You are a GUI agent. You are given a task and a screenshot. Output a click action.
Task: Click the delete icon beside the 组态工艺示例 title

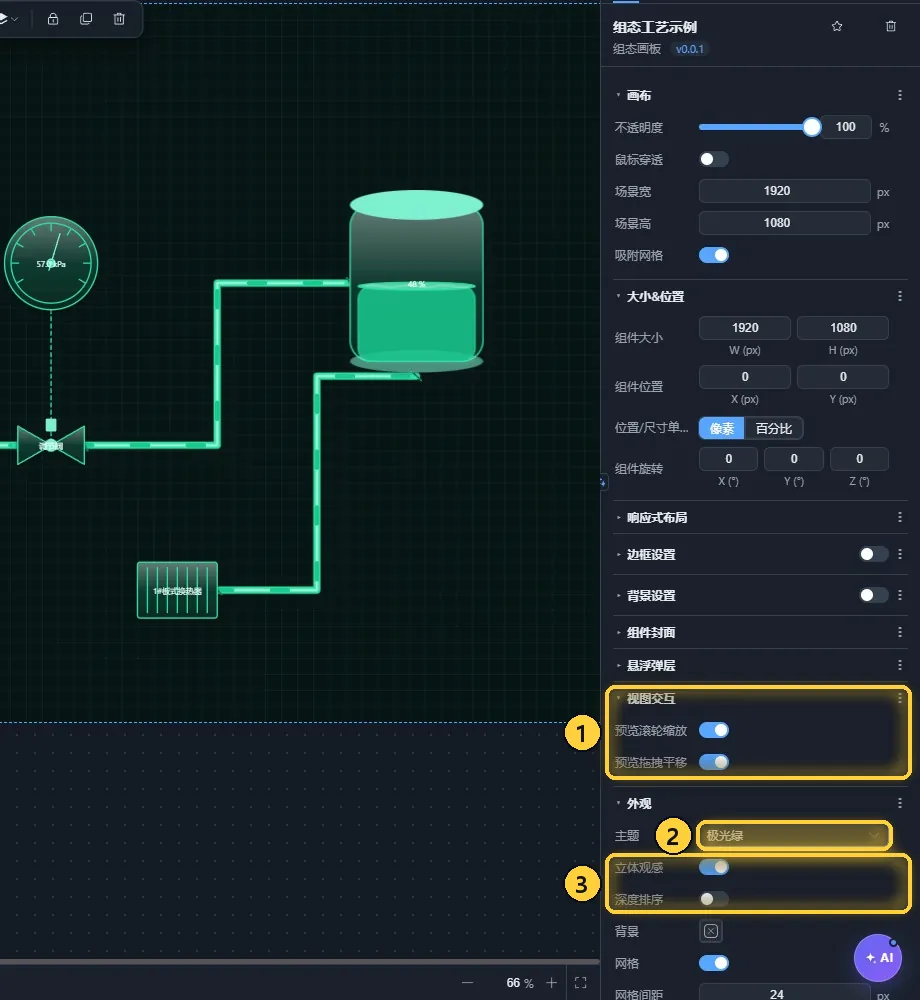[x=891, y=26]
